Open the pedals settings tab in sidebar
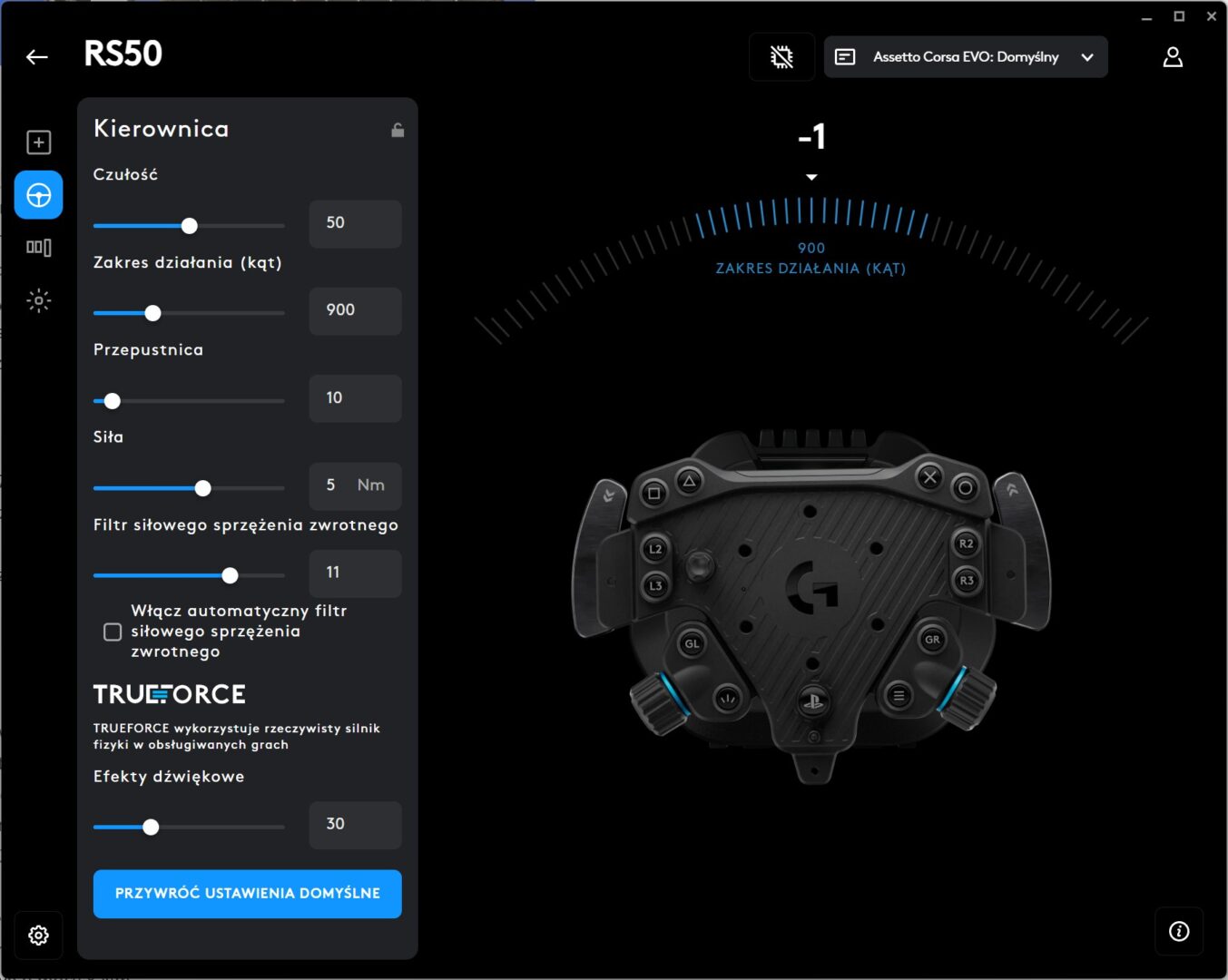The height and width of the screenshot is (980, 1228). coord(39,248)
